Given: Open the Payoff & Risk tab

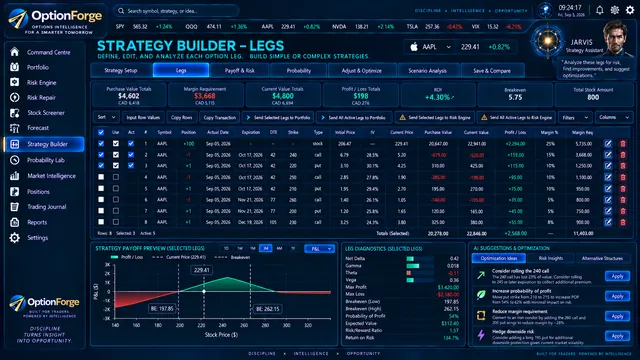Looking at the screenshot, I should [x=240, y=70].
